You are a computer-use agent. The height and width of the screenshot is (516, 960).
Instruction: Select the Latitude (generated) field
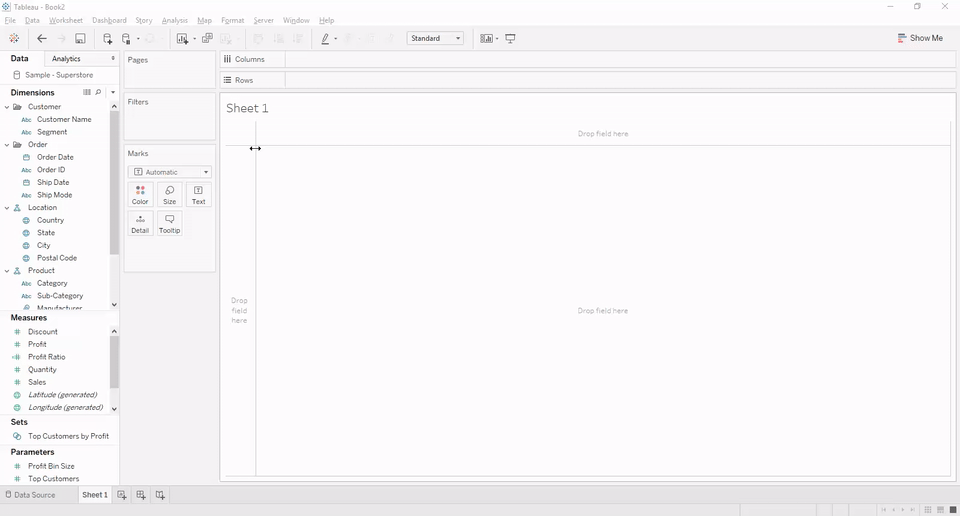62,395
